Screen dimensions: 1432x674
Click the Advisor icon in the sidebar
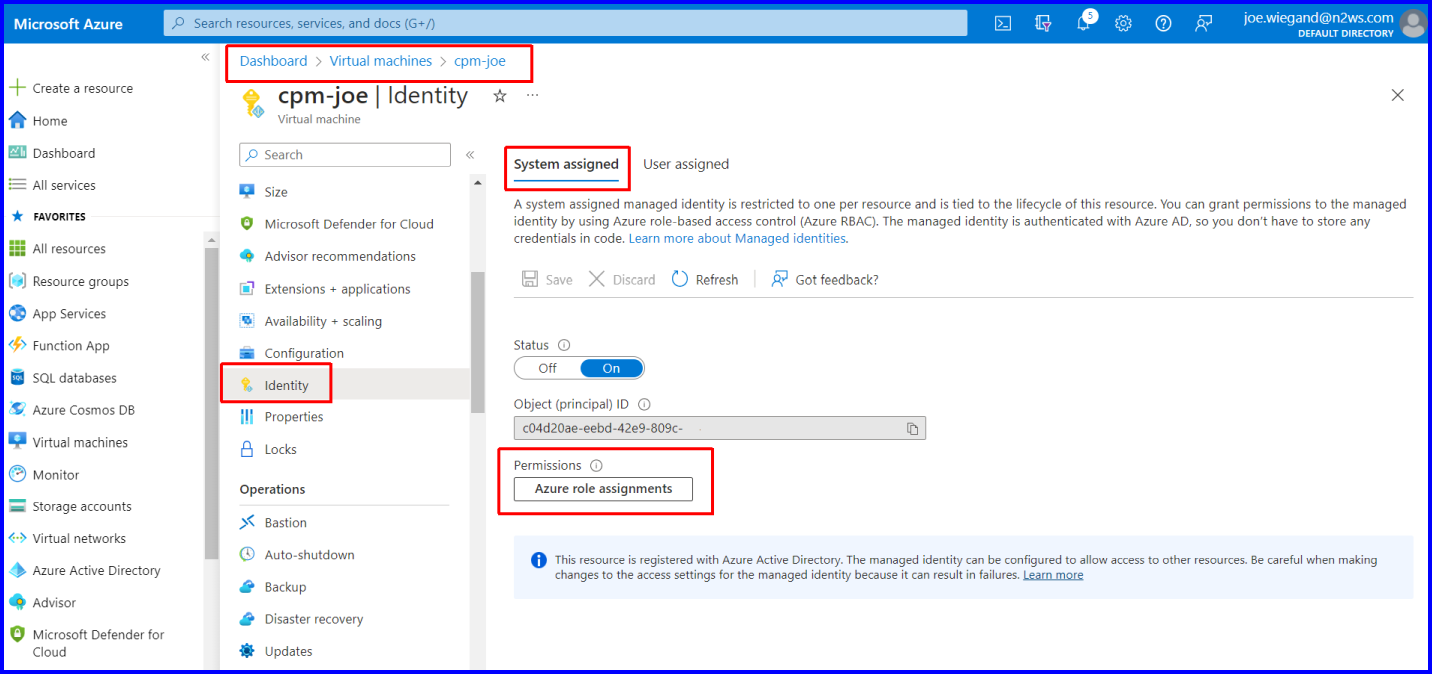pos(17,602)
